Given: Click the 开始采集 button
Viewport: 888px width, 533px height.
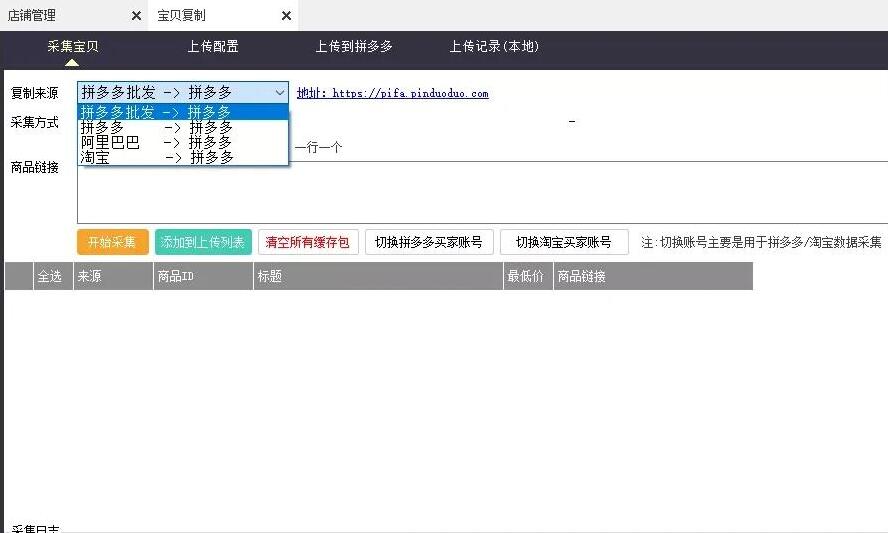Looking at the screenshot, I should coord(113,242).
